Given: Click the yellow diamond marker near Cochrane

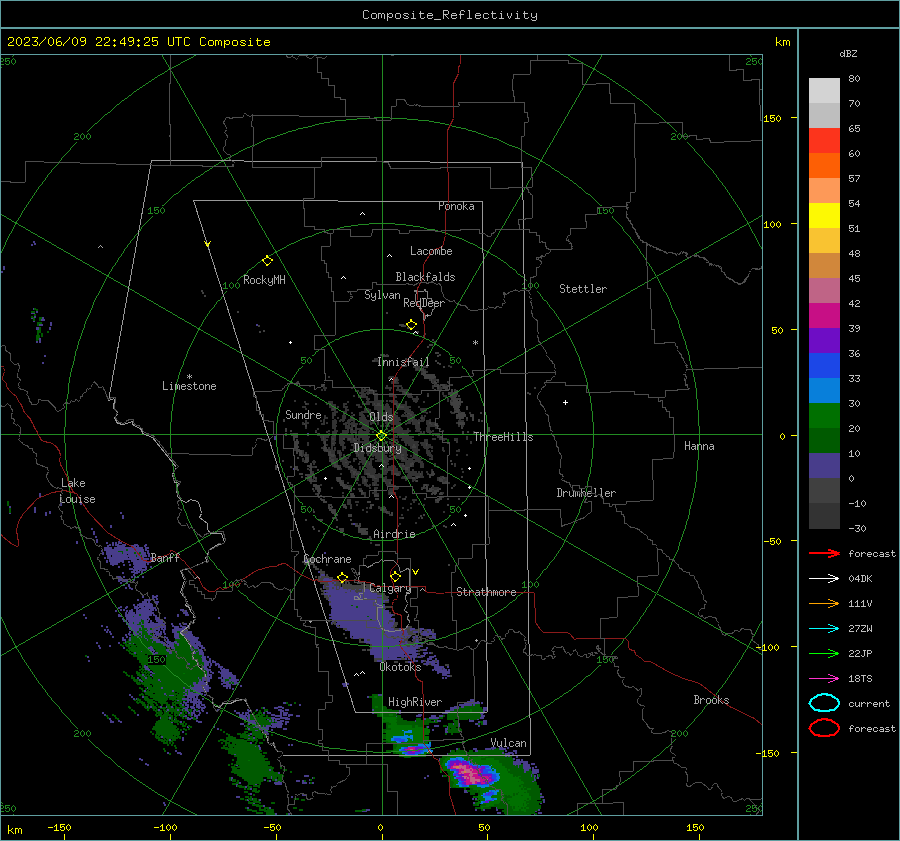Looking at the screenshot, I should click(342, 578).
